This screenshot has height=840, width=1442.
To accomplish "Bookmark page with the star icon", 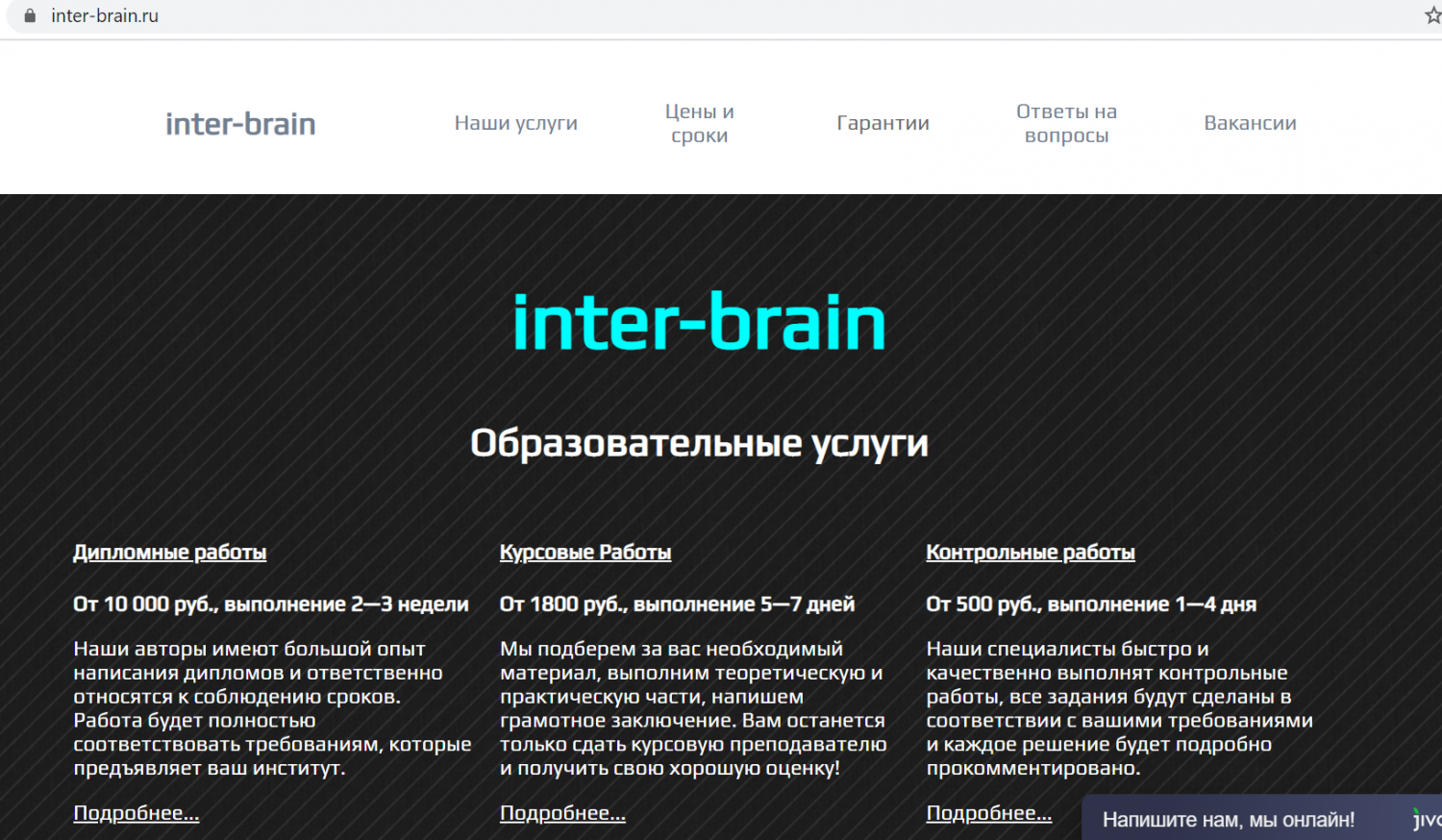I will pyautogui.click(x=1432, y=15).
